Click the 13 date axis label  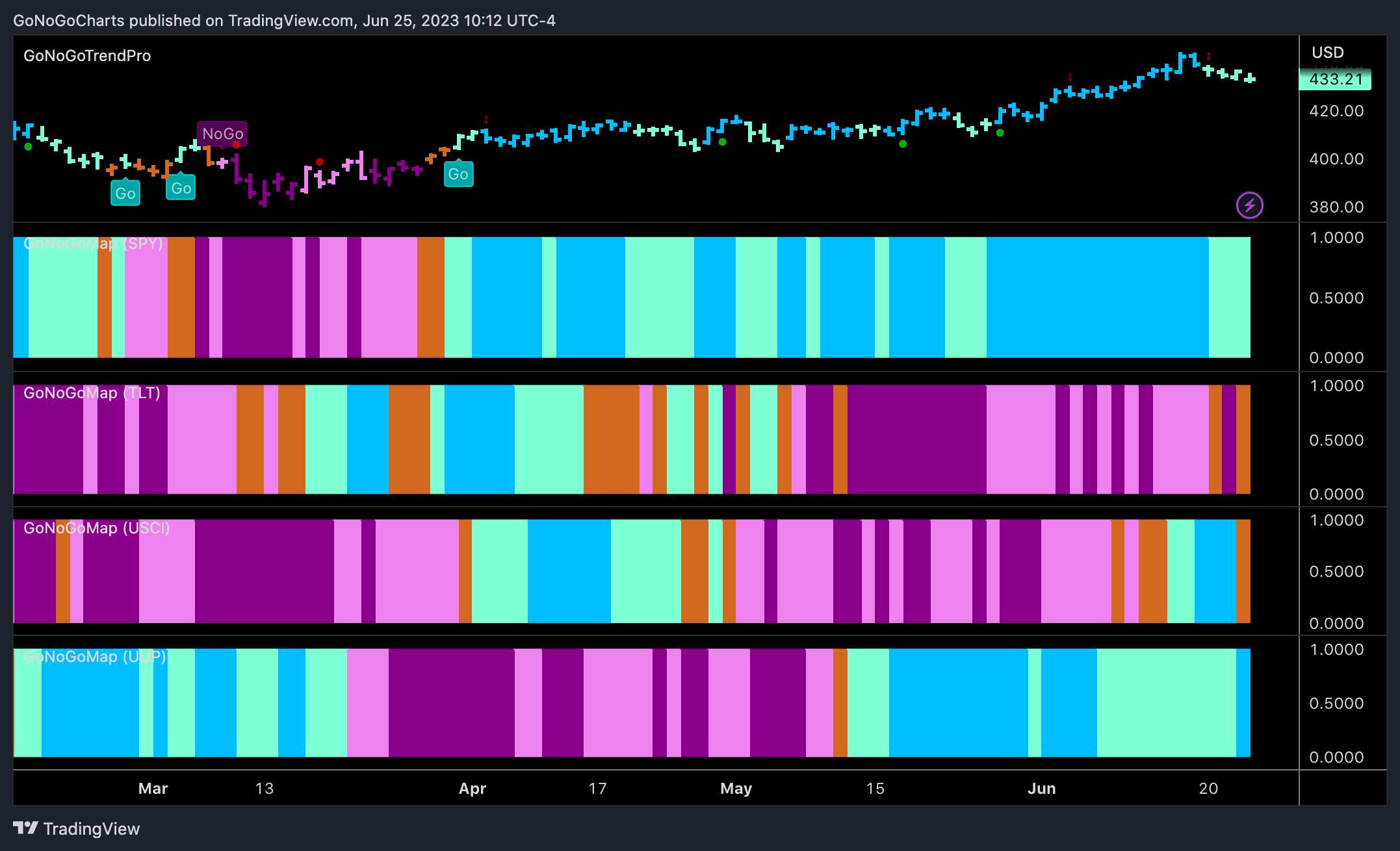tap(265, 789)
